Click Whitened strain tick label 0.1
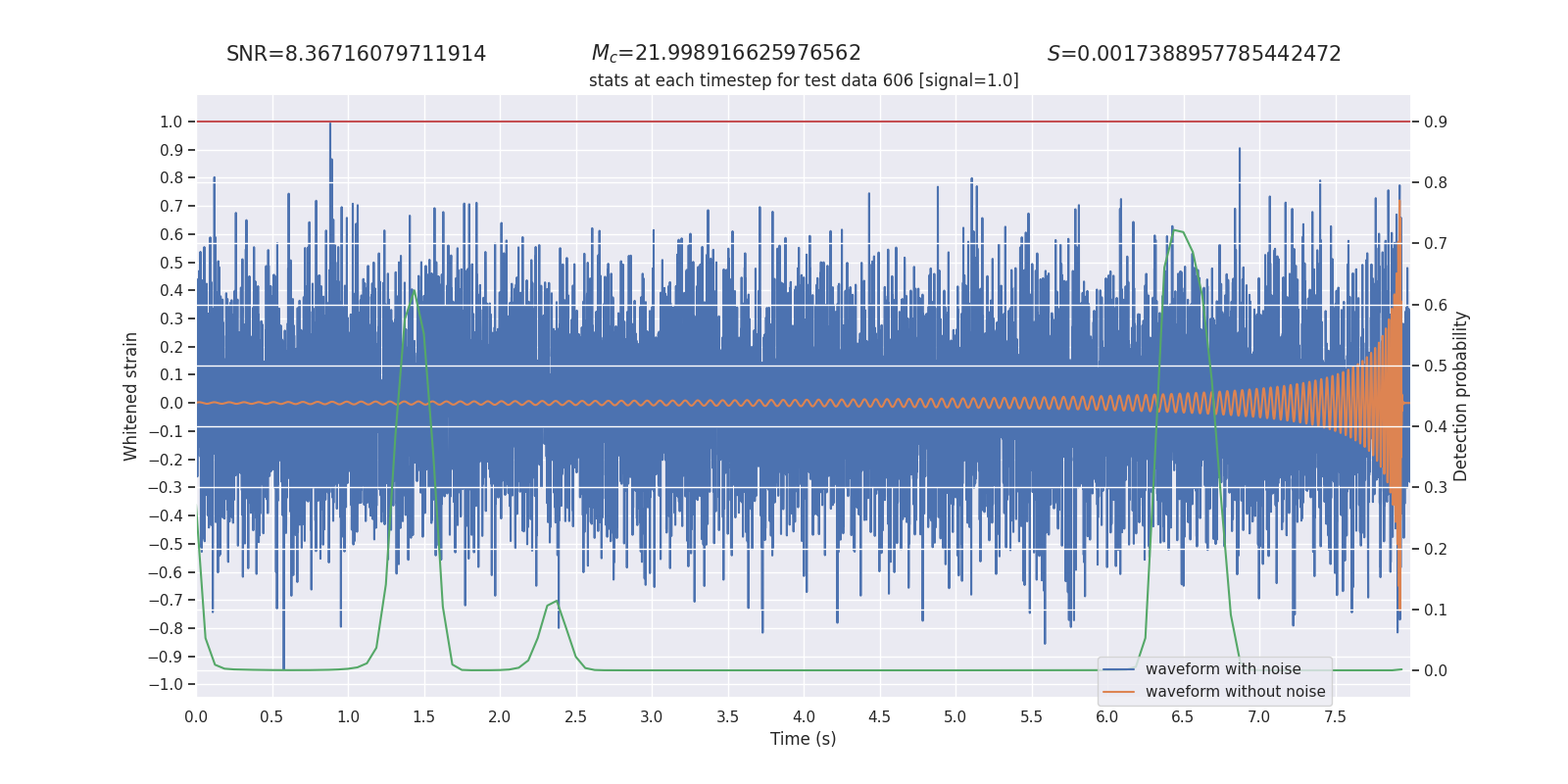Image resolution: width=1568 pixels, height=784 pixels. click(x=171, y=374)
